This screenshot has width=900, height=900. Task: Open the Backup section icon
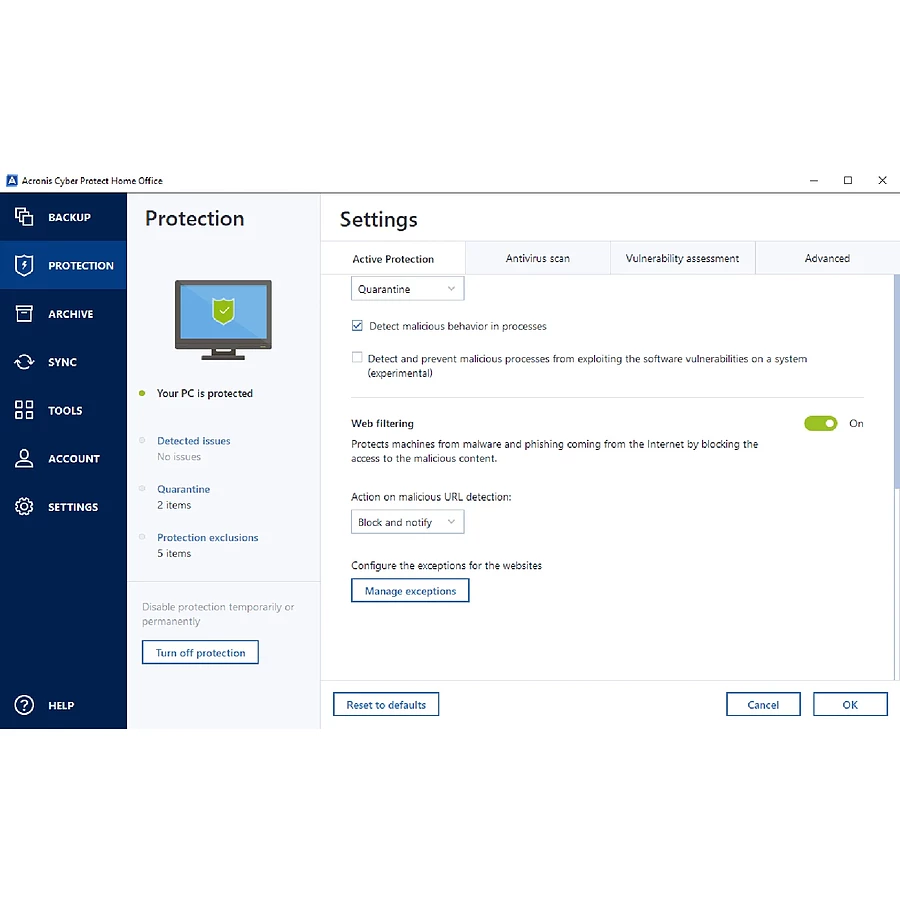(24, 217)
